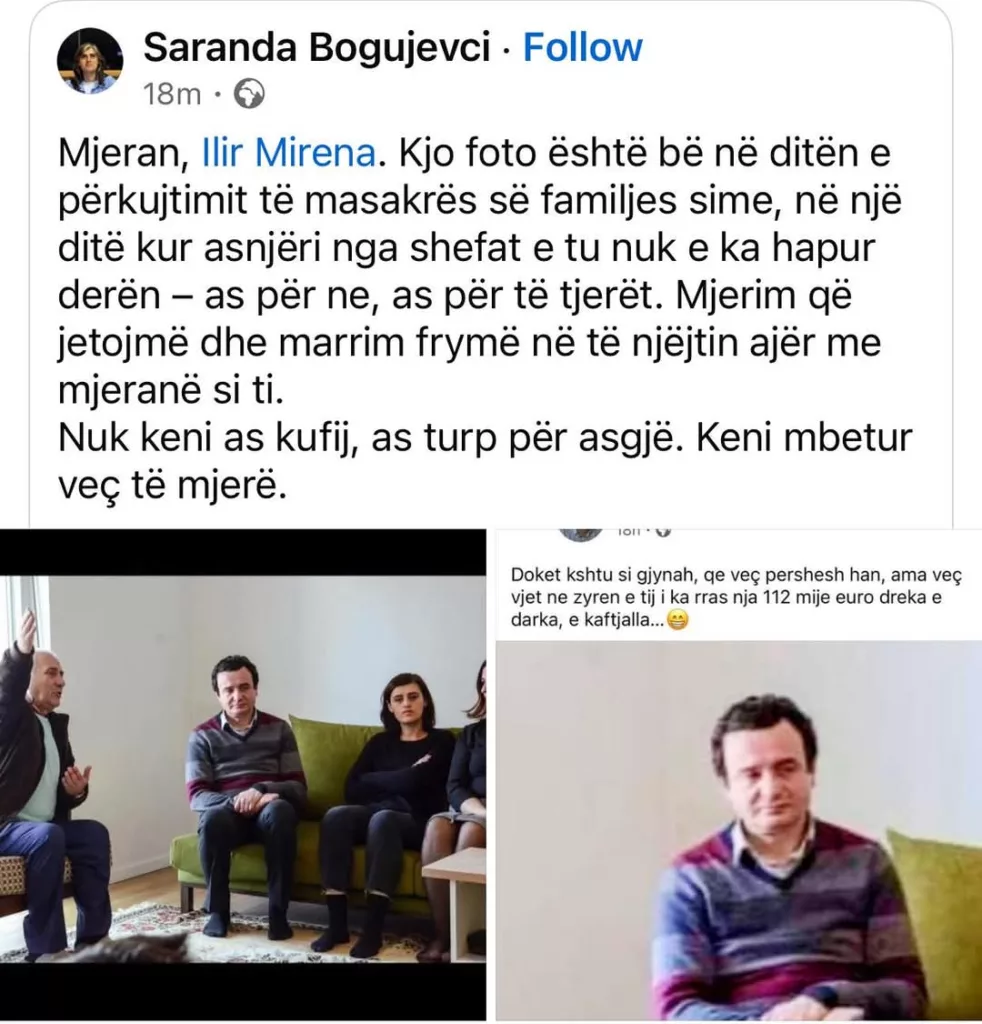
Task: Open the poster's round profile avatar
Action: point(90,61)
